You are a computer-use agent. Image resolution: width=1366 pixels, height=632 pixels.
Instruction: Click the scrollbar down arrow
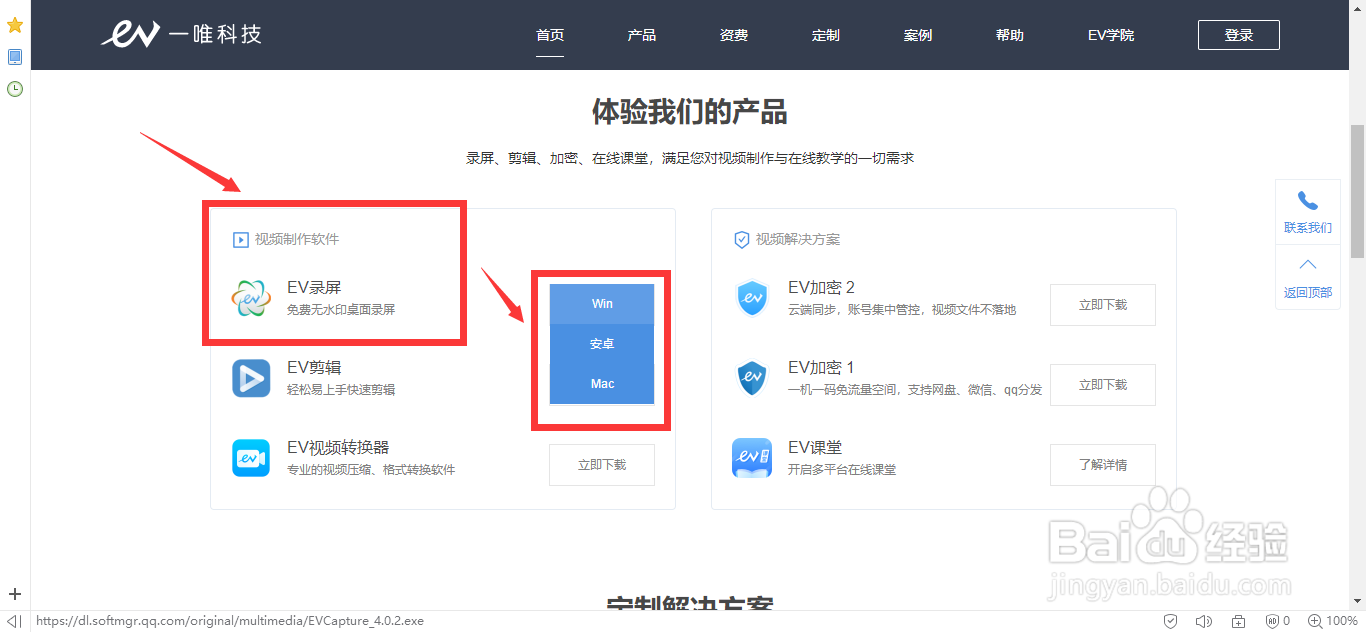pyautogui.click(x=1357, y=602)
